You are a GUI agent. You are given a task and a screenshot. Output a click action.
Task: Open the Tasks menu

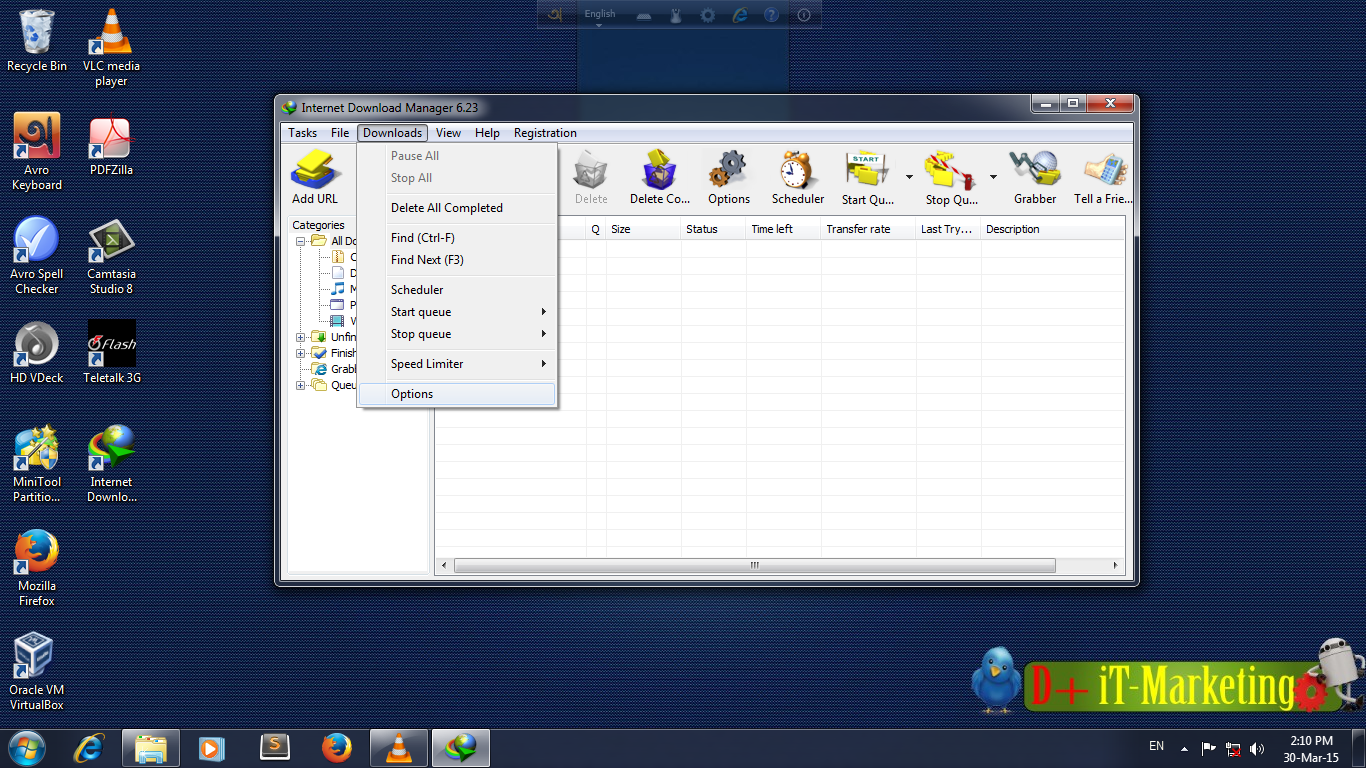pyautogui.click(x=302, y=133)
